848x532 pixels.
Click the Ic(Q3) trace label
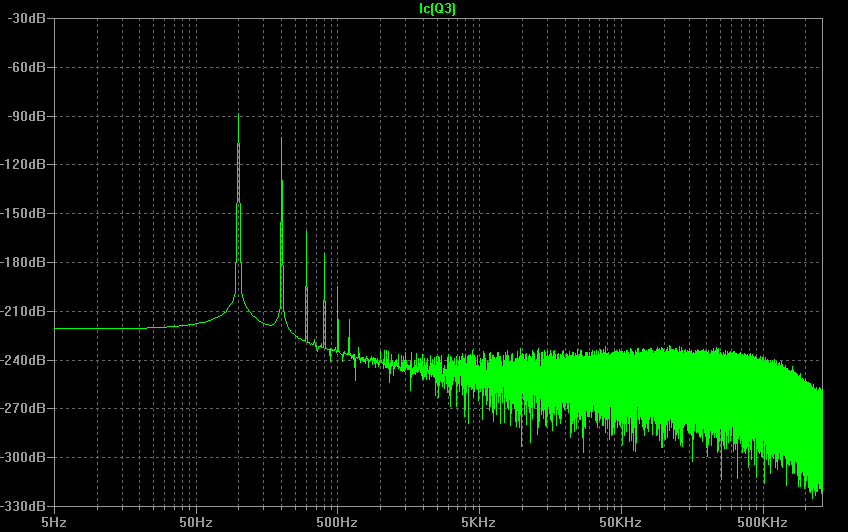(438, 8)
